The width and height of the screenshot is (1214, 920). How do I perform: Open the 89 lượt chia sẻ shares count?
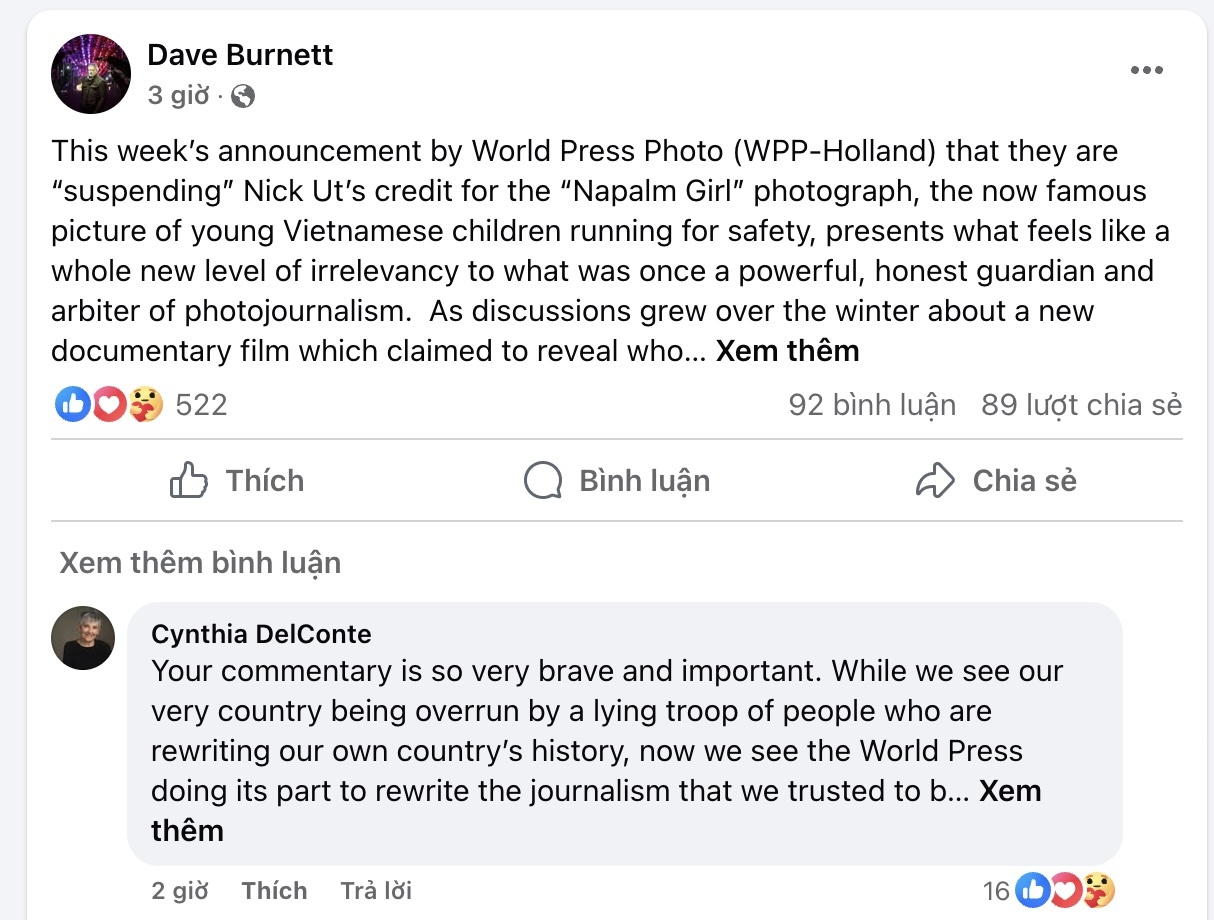click(1082, 405)
